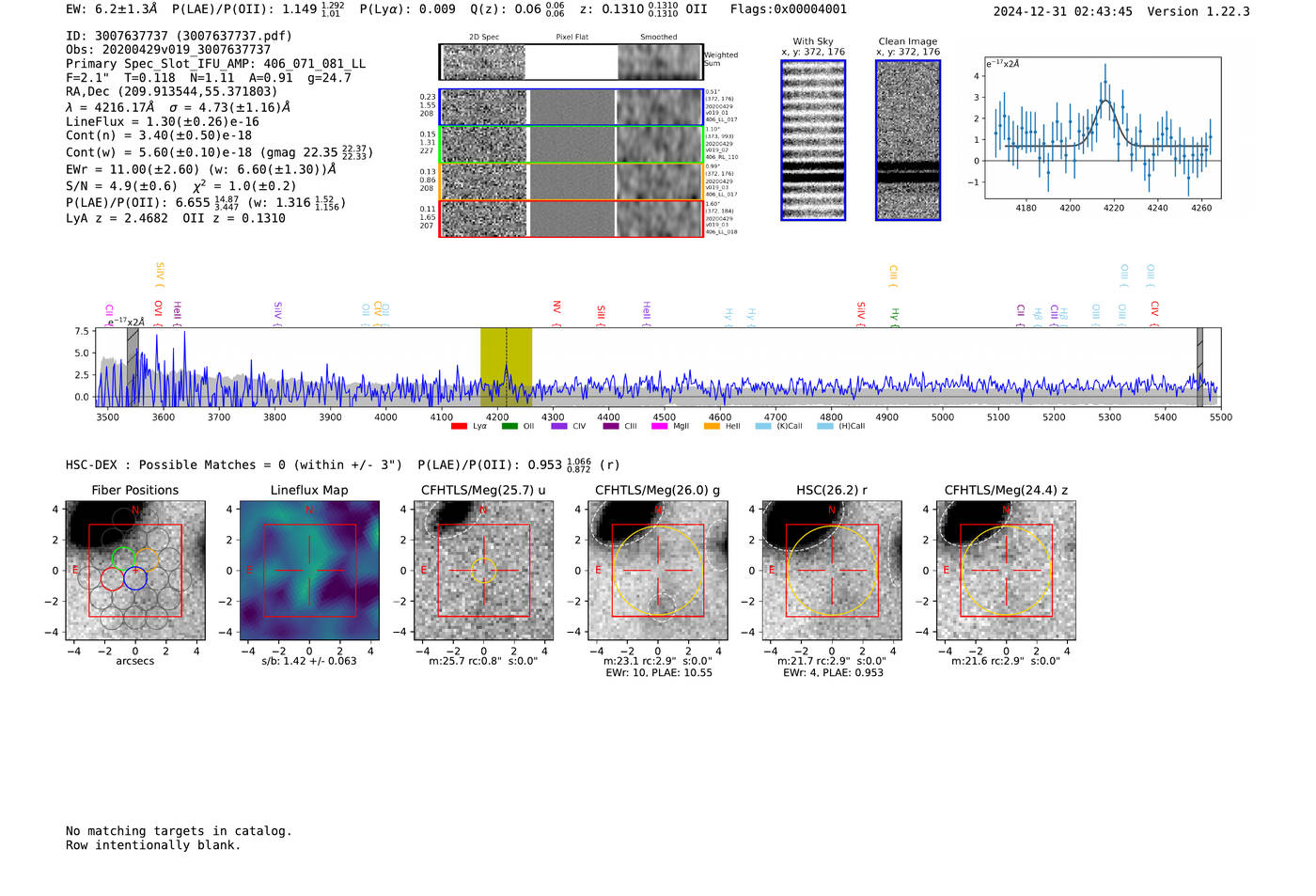Click the LyA z = 2.4682 redshift line
This screenshot has height=896, width=1316.
117,218
